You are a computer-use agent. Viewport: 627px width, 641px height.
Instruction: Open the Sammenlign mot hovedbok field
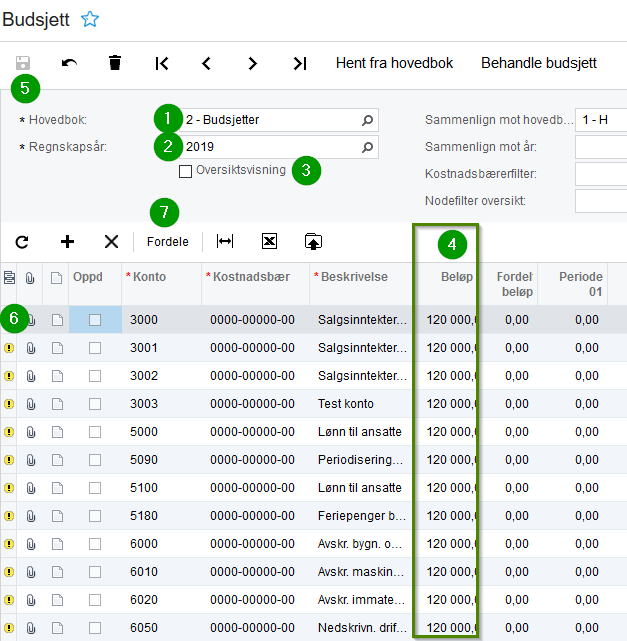point(601,120)
